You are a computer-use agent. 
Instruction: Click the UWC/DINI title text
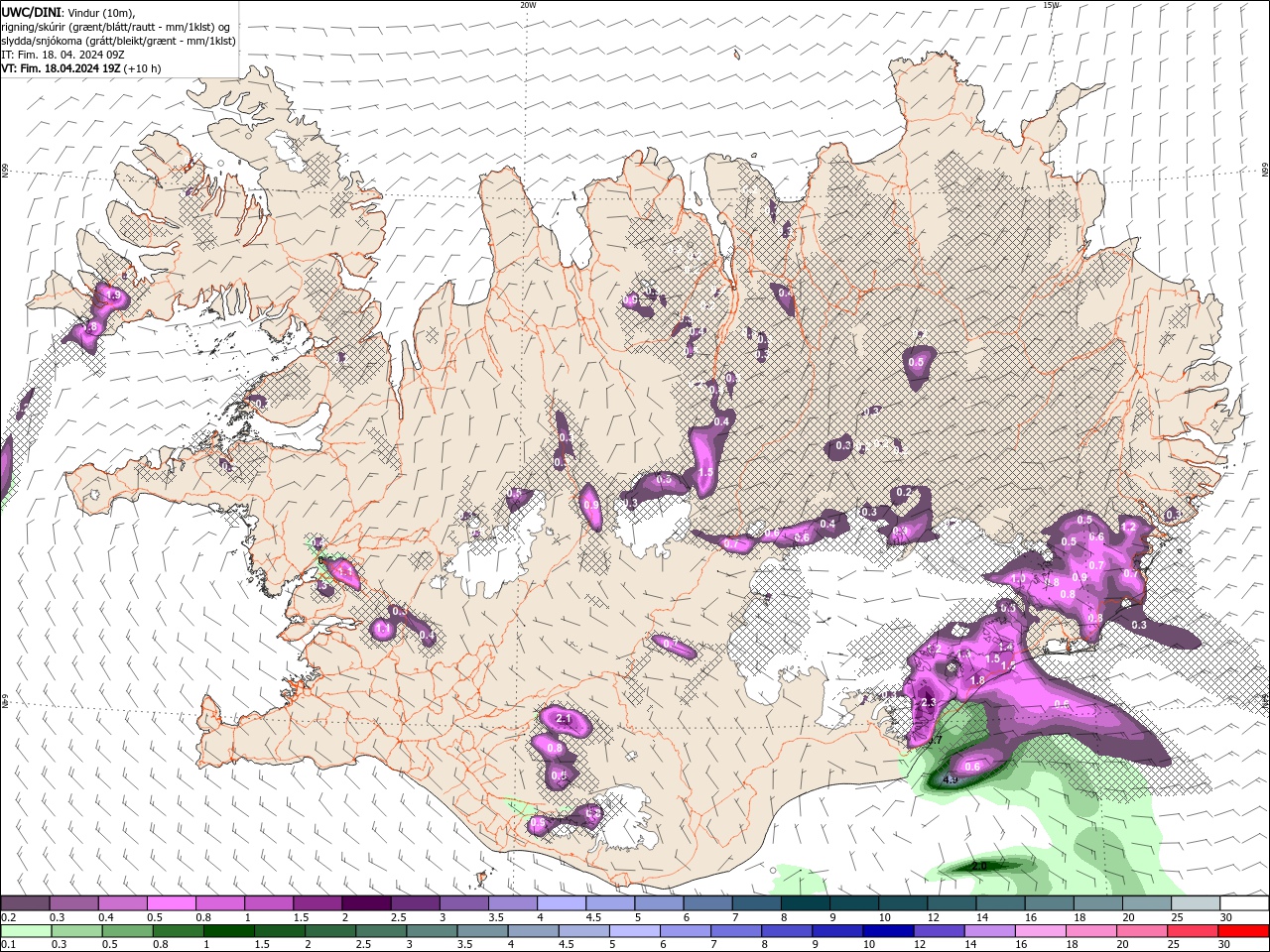pyautogui.click(x=30, y=12)
